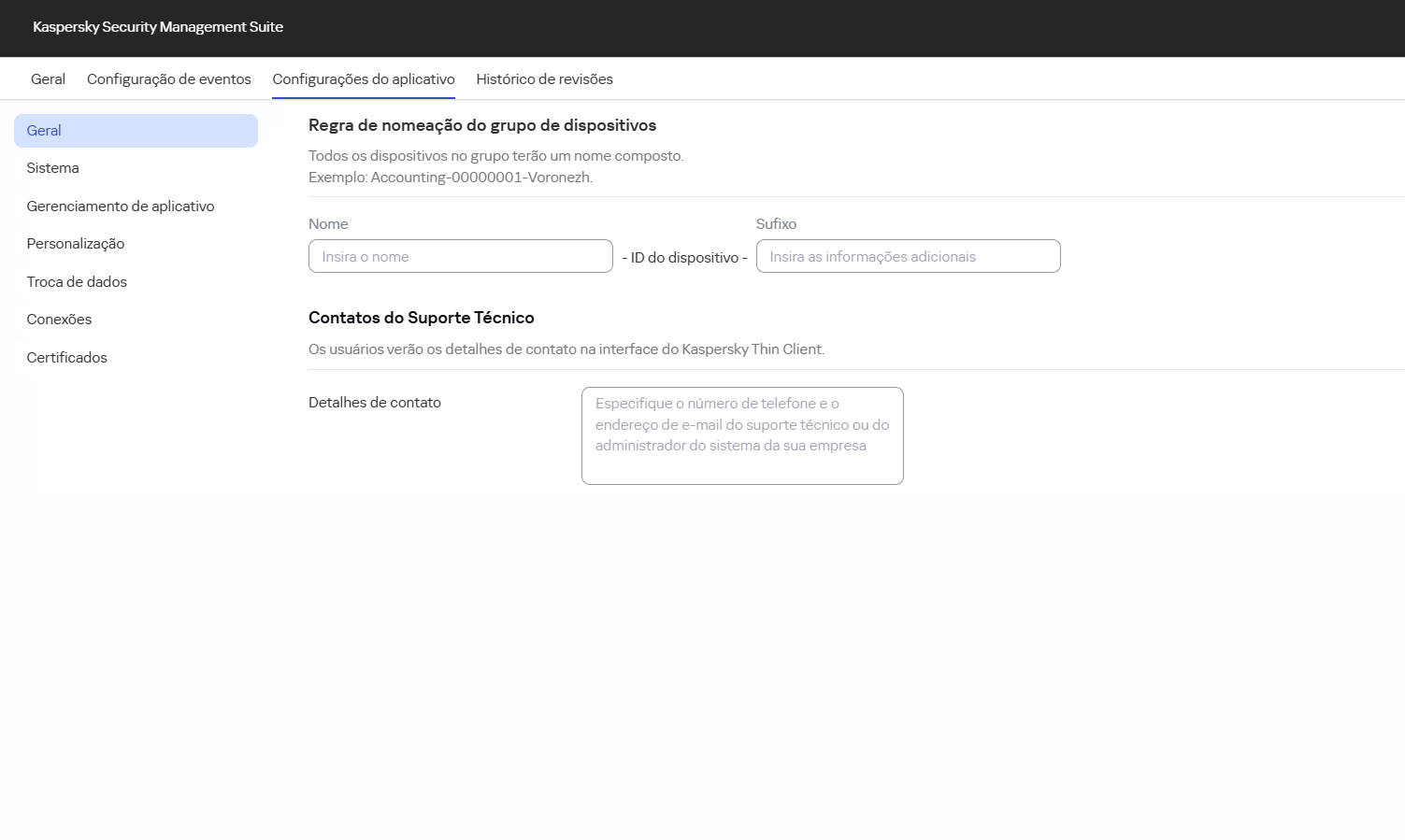The image size is (1405, 840).
Task: Click the Detalhes de contato text area
Action: (x=741, y=435)
